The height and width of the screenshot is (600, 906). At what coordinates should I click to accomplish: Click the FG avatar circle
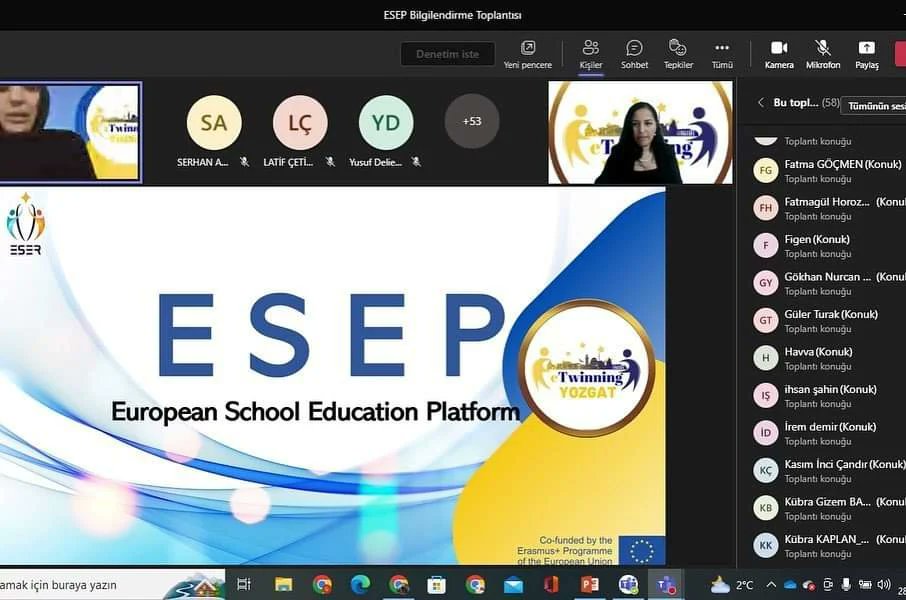point(766,171)
